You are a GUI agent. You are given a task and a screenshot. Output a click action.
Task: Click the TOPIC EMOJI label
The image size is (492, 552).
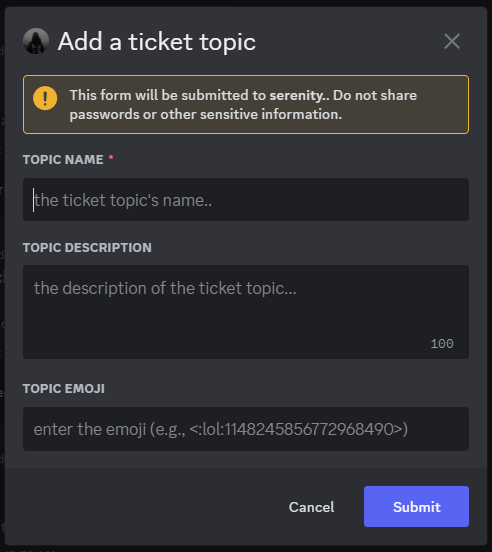64,389
